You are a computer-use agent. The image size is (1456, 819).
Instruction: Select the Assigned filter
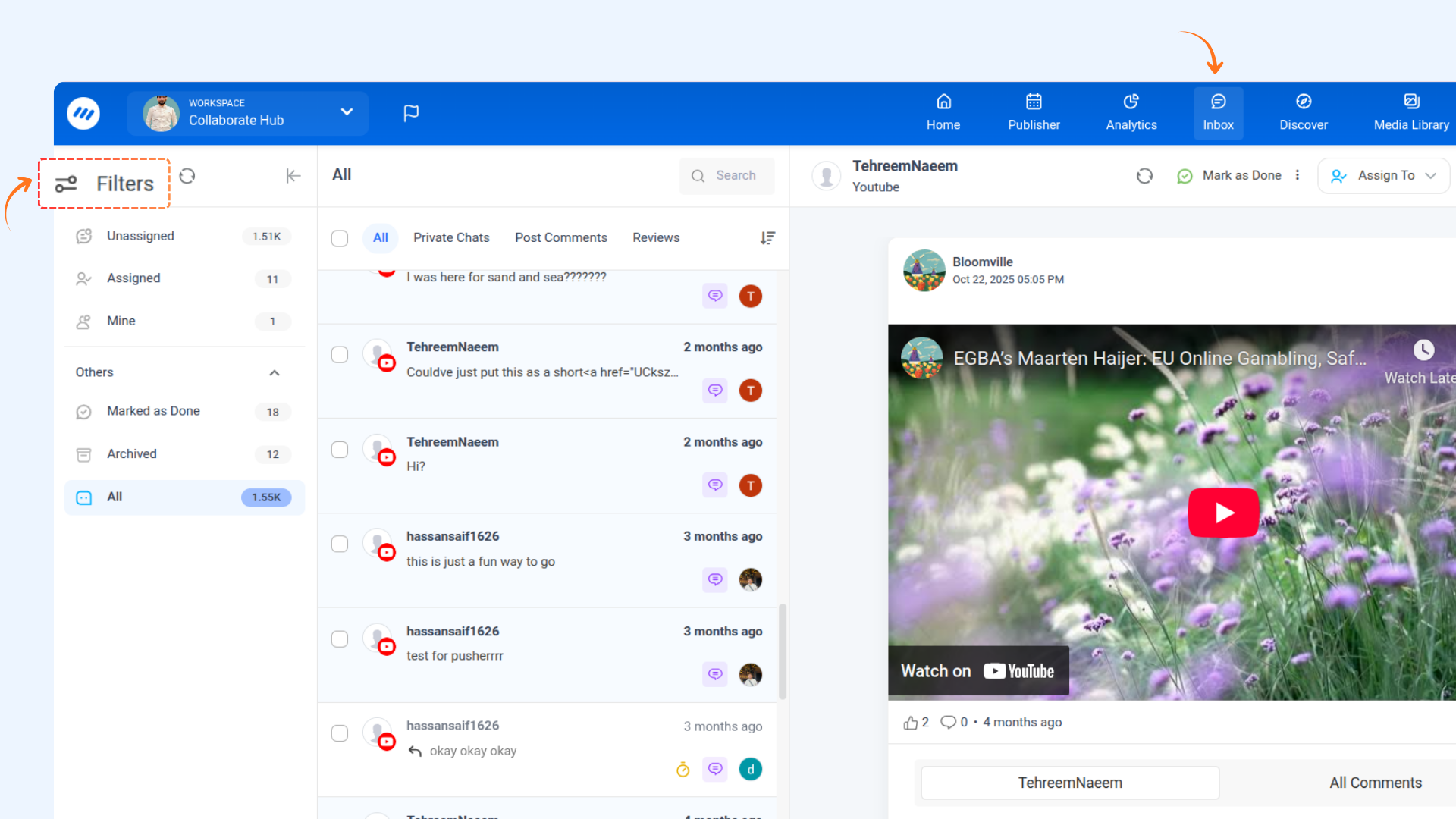(184, 278)
